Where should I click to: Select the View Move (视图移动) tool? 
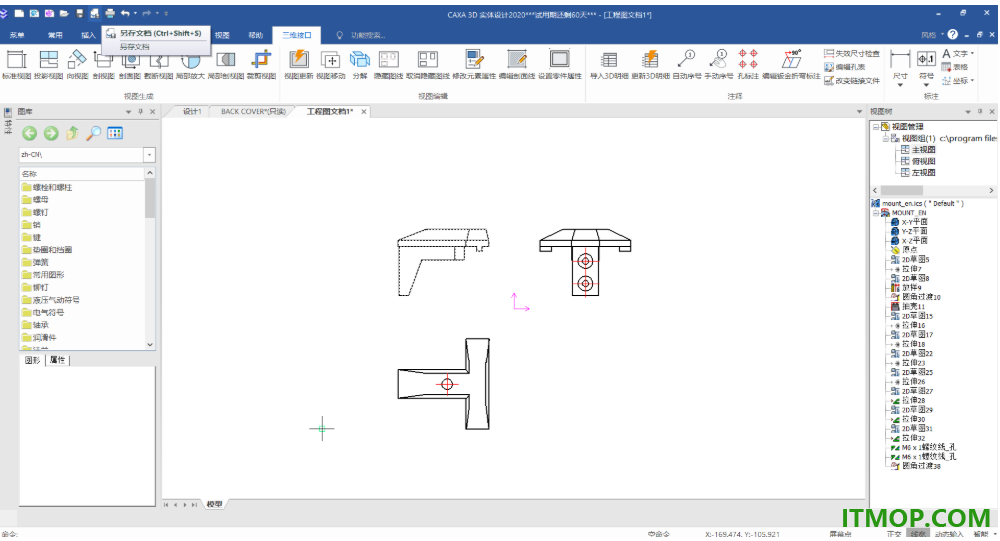pos(330,65)
